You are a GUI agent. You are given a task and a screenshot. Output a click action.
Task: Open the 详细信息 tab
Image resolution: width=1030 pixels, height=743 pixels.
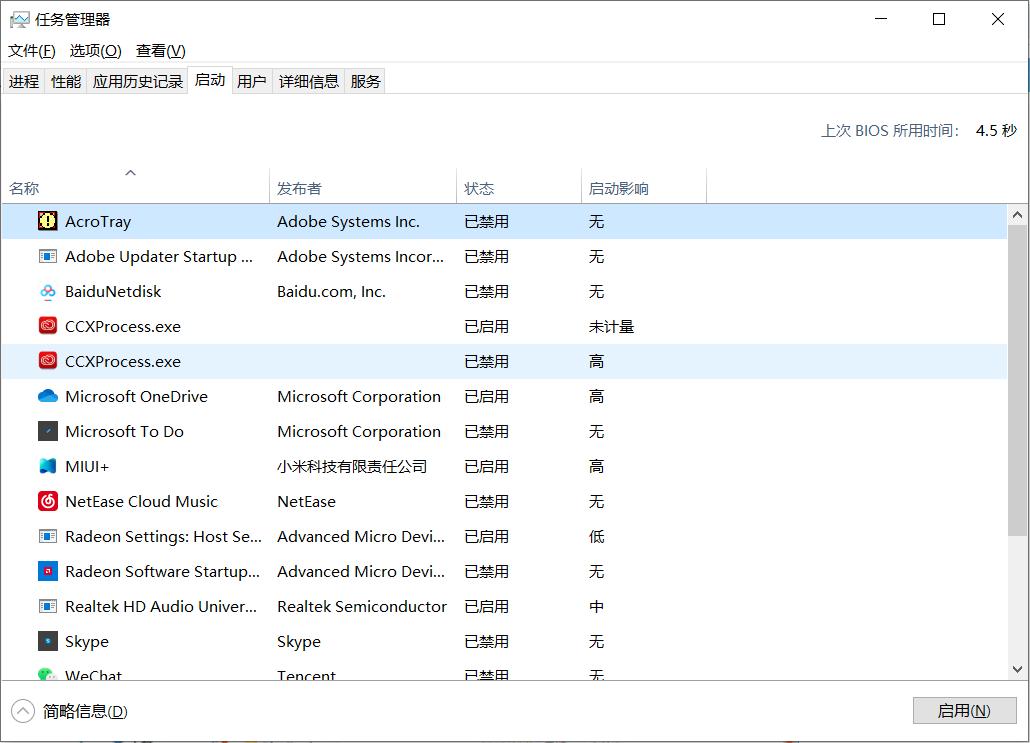[x=309, y=81]
